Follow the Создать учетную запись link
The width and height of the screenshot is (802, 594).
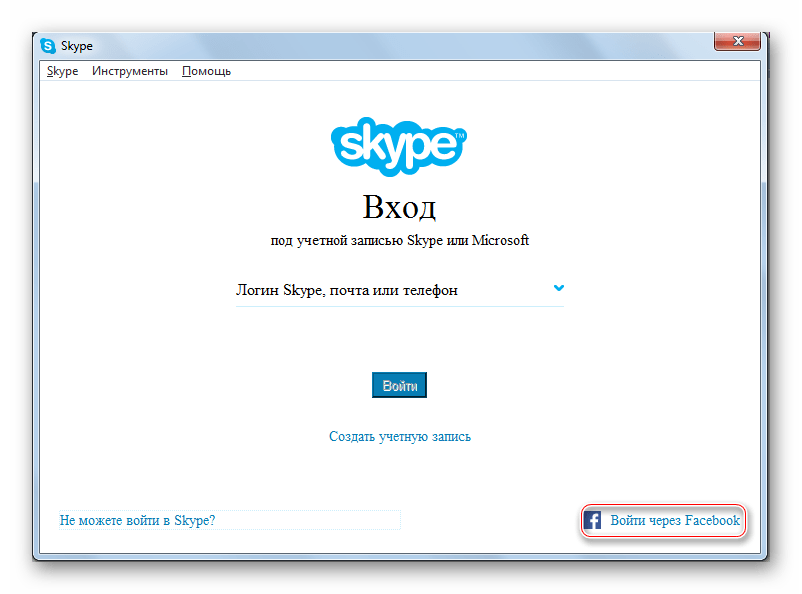[x=400, y=437]
